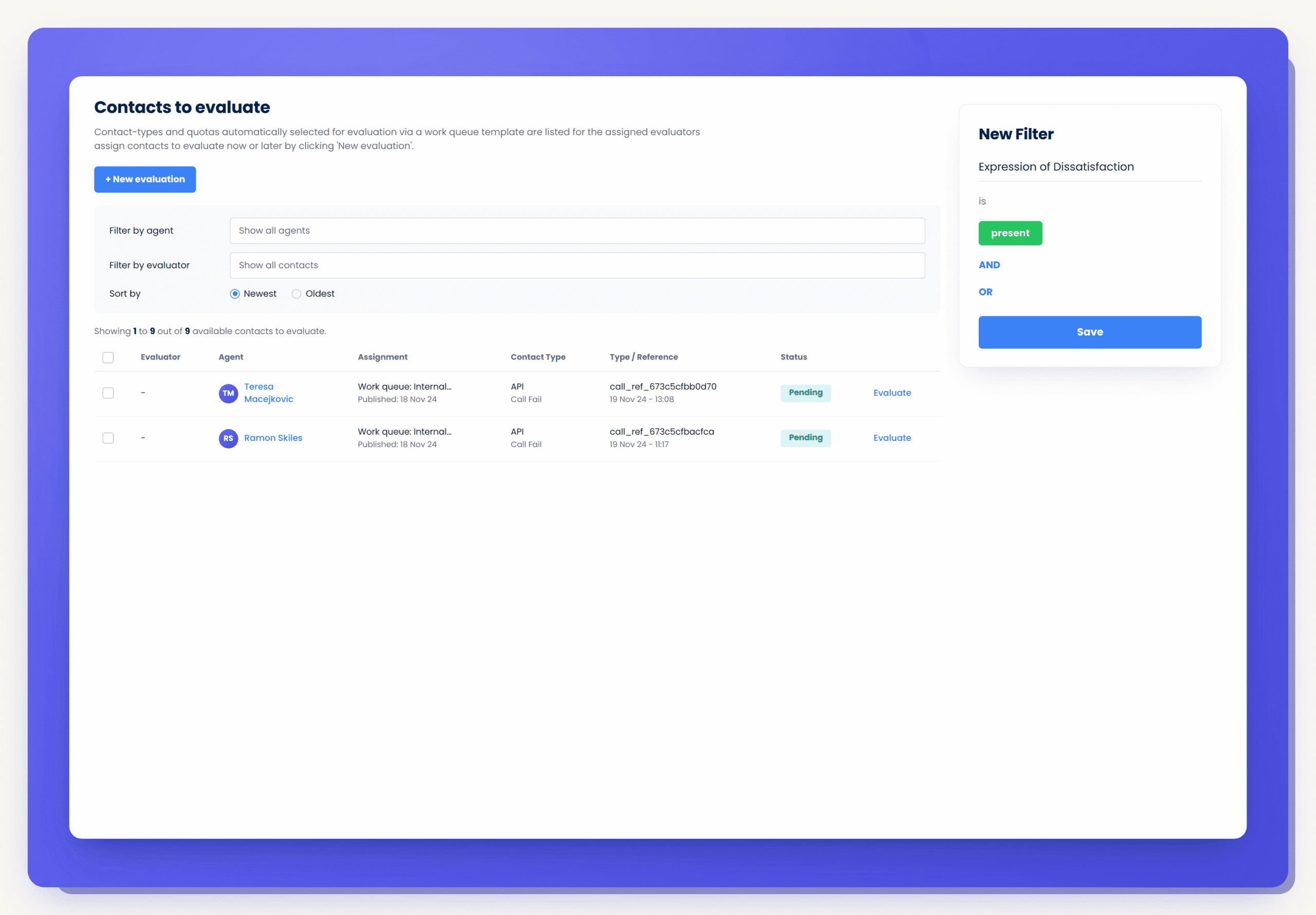Image resolution: width=1316 pixels, height=915 pixels.
Task: Click the Contacts to evaluate heading
Action: coord(182,107)
